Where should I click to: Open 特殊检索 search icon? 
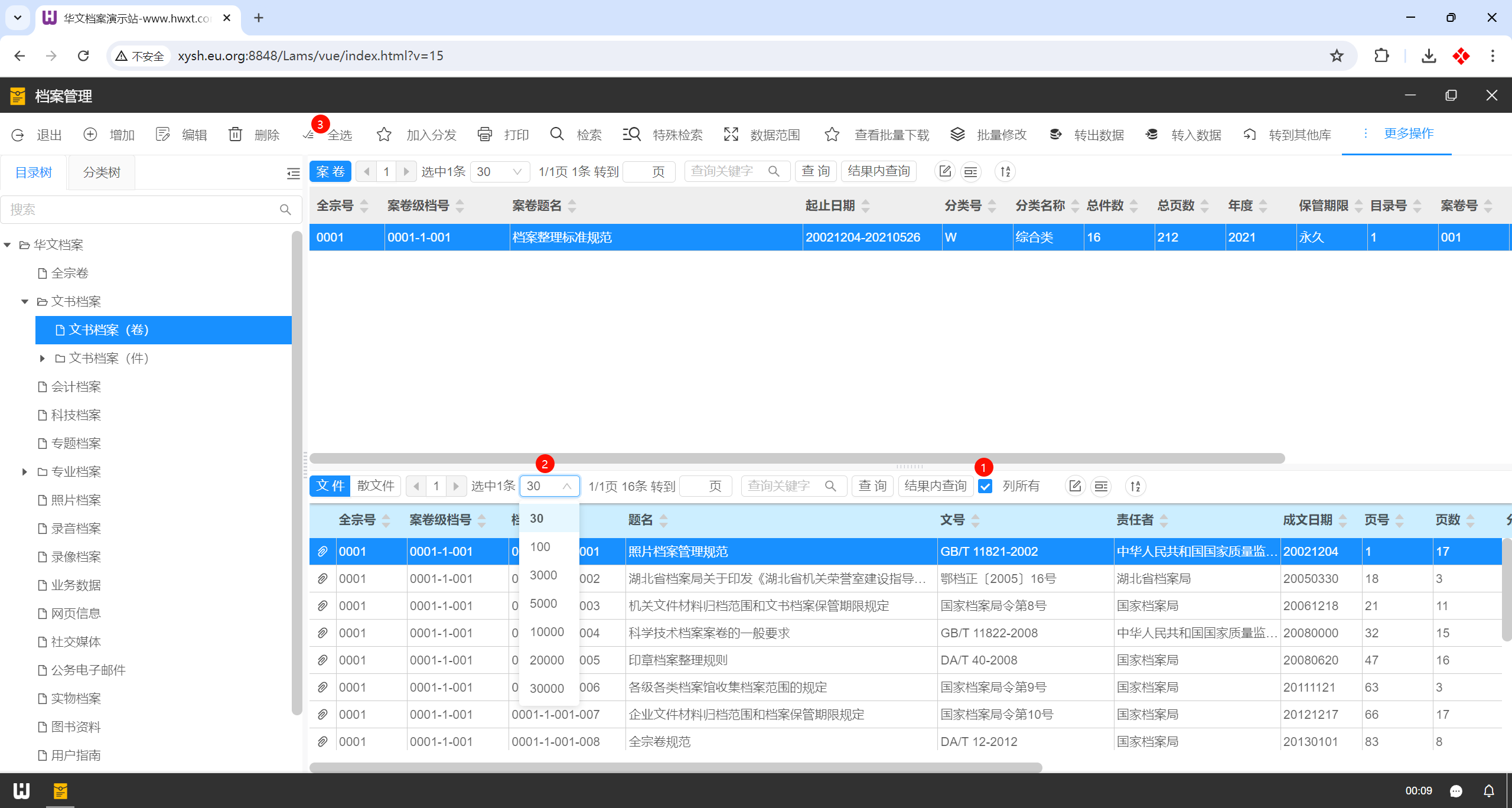pyautogui.click(x=632, y=135)
